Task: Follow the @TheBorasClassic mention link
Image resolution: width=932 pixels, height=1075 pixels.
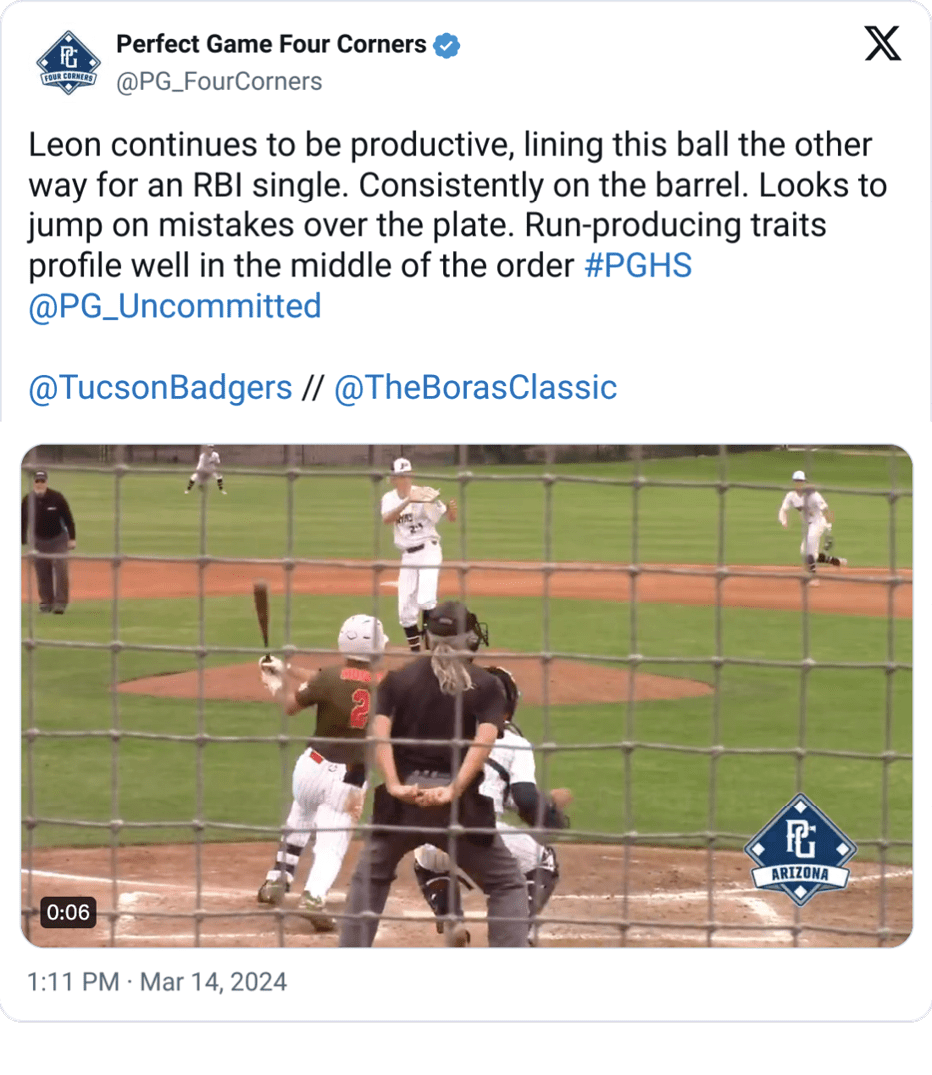Action: pos(475,387)
